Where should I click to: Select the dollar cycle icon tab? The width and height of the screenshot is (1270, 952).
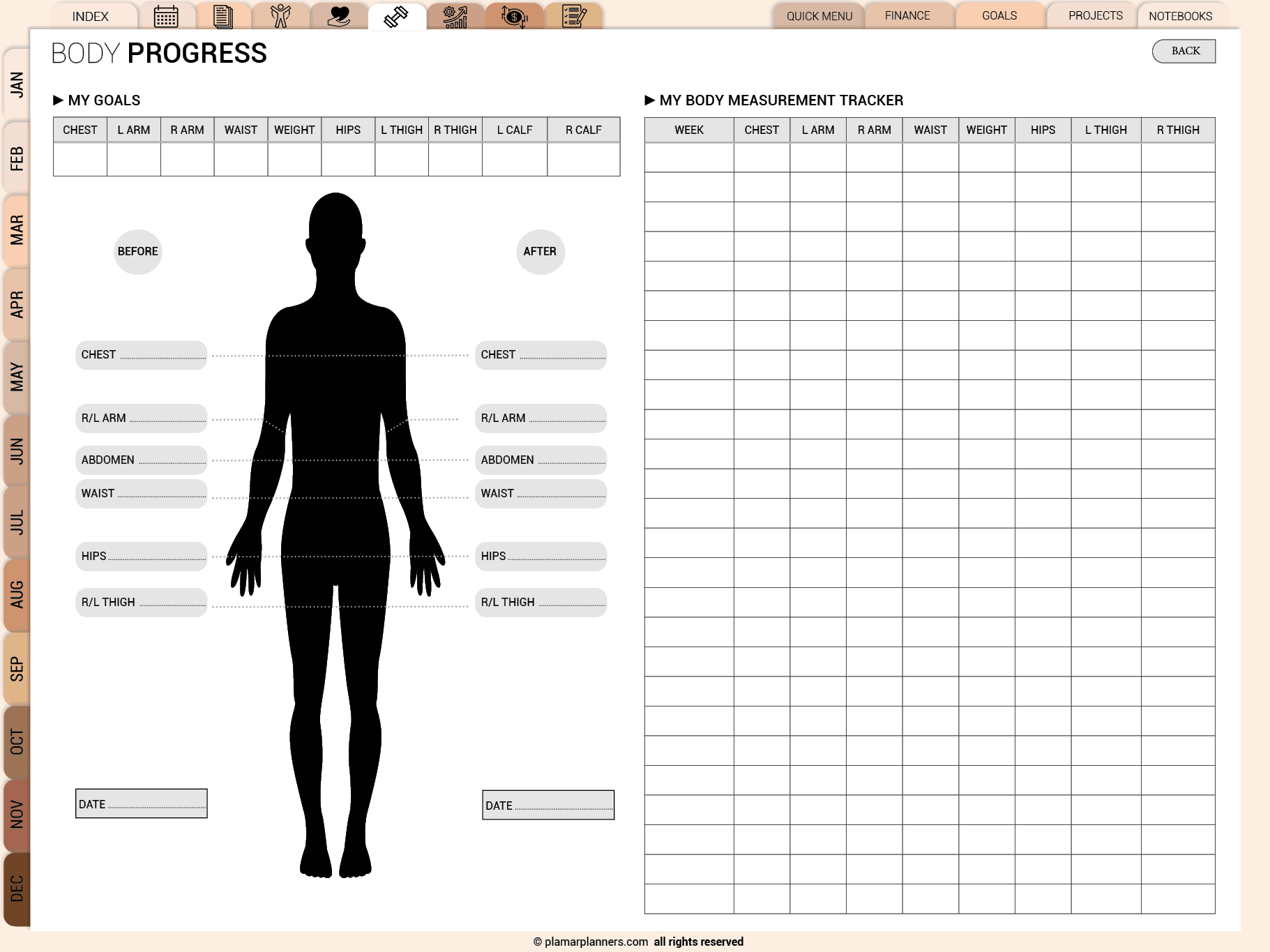pos(514,16)
